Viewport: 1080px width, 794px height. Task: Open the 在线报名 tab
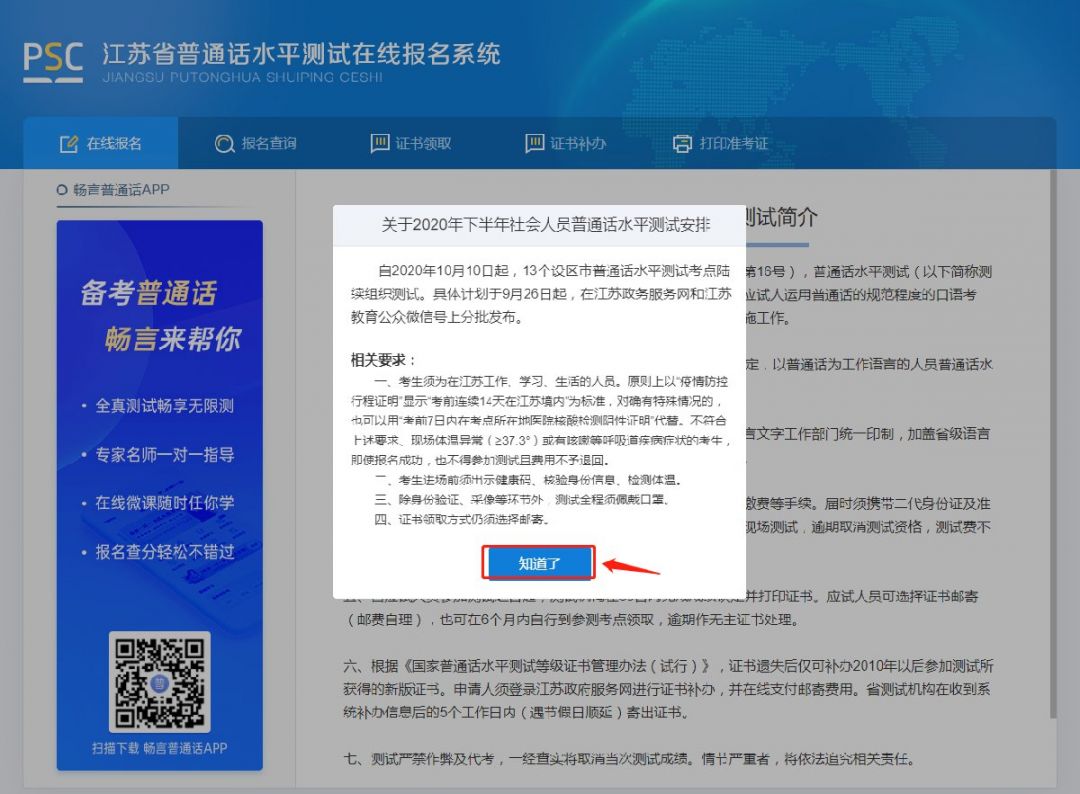[x=101, y=143]
